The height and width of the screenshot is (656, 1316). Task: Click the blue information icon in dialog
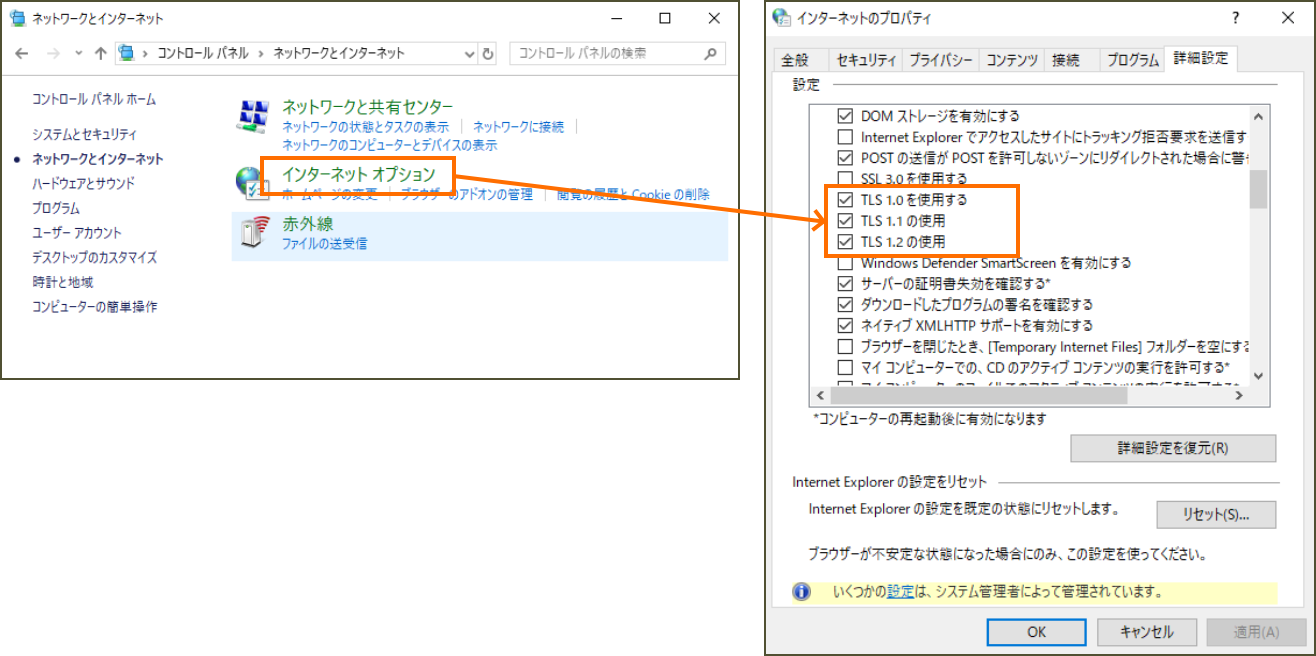click(801, 592)
